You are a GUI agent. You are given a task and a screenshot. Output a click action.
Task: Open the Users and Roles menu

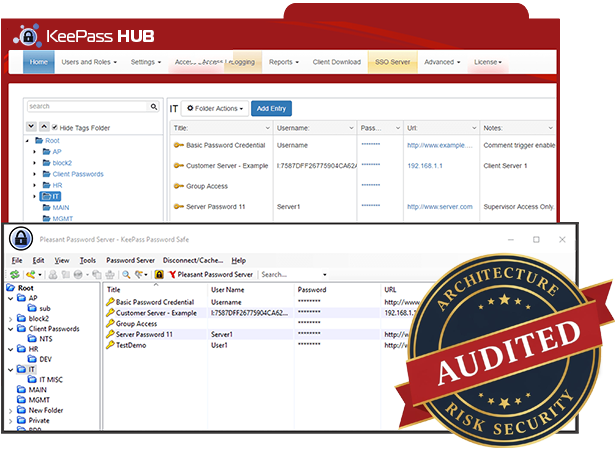pyautogui.click(x=89, y=62)
